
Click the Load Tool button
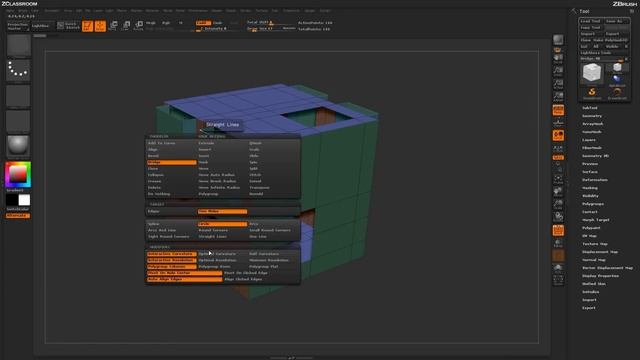pyautogui.click(x=591, y=21)
